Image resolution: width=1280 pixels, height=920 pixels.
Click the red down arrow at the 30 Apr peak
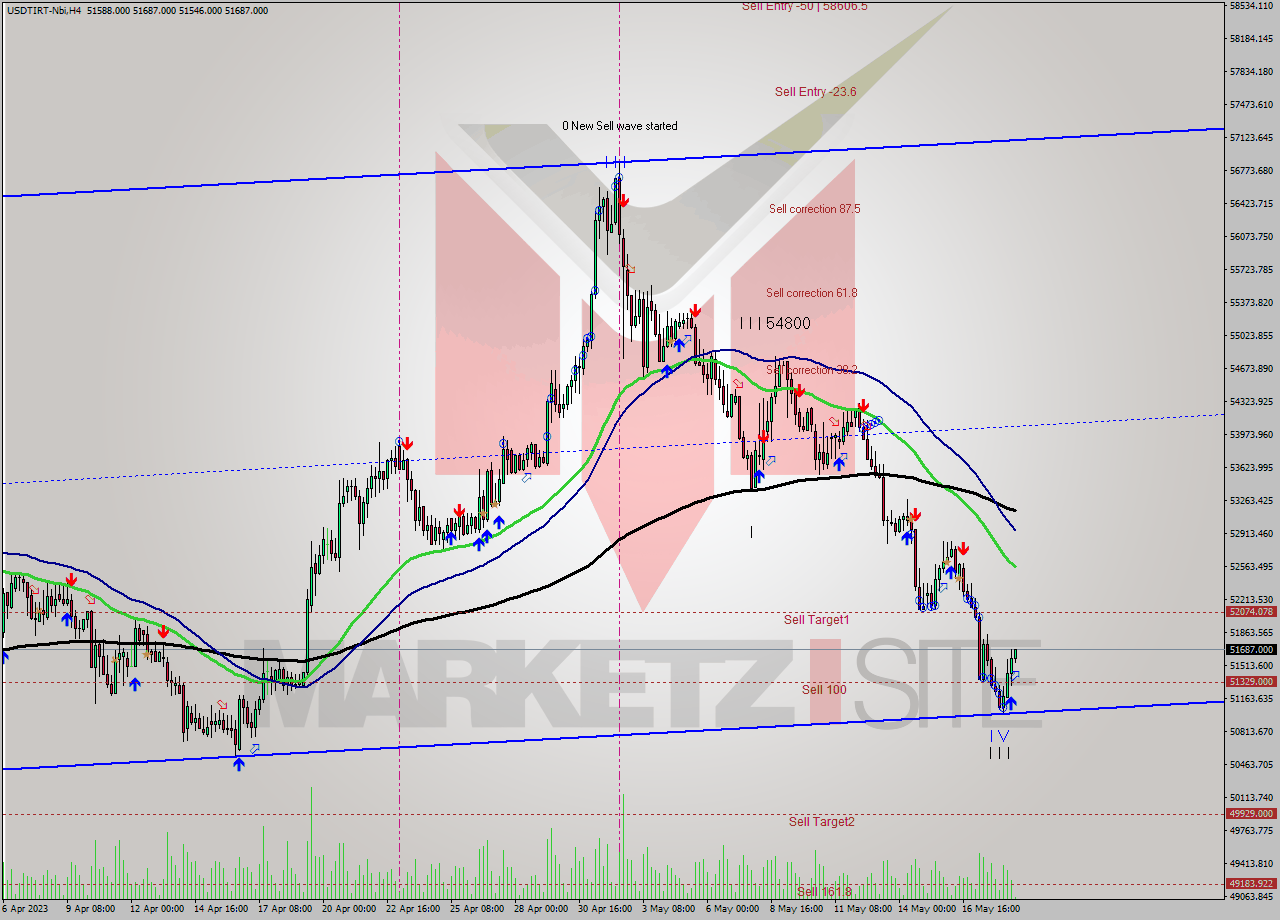coord(624,201)
